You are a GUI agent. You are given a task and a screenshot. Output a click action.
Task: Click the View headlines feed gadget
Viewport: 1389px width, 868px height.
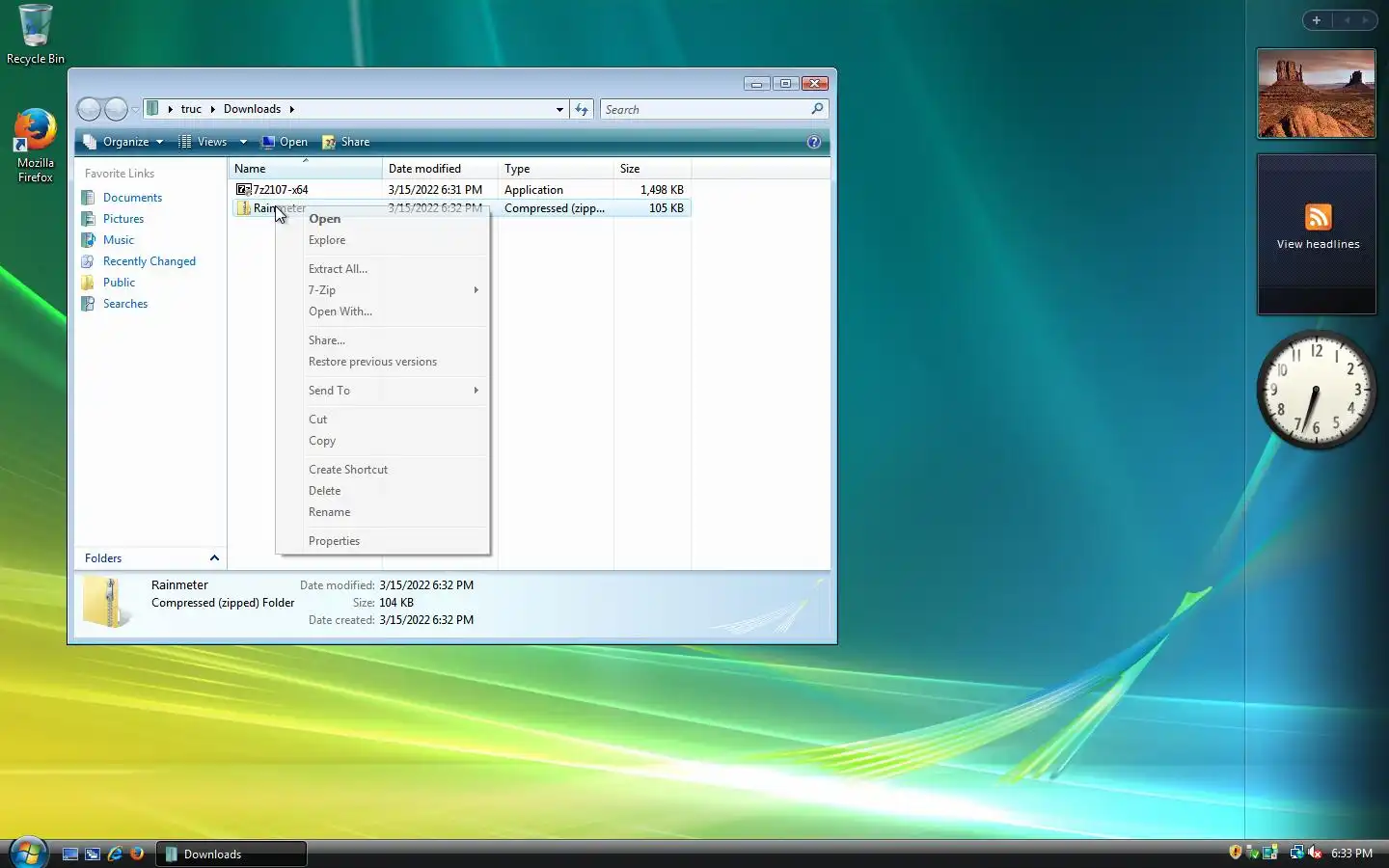[1318, 233]
